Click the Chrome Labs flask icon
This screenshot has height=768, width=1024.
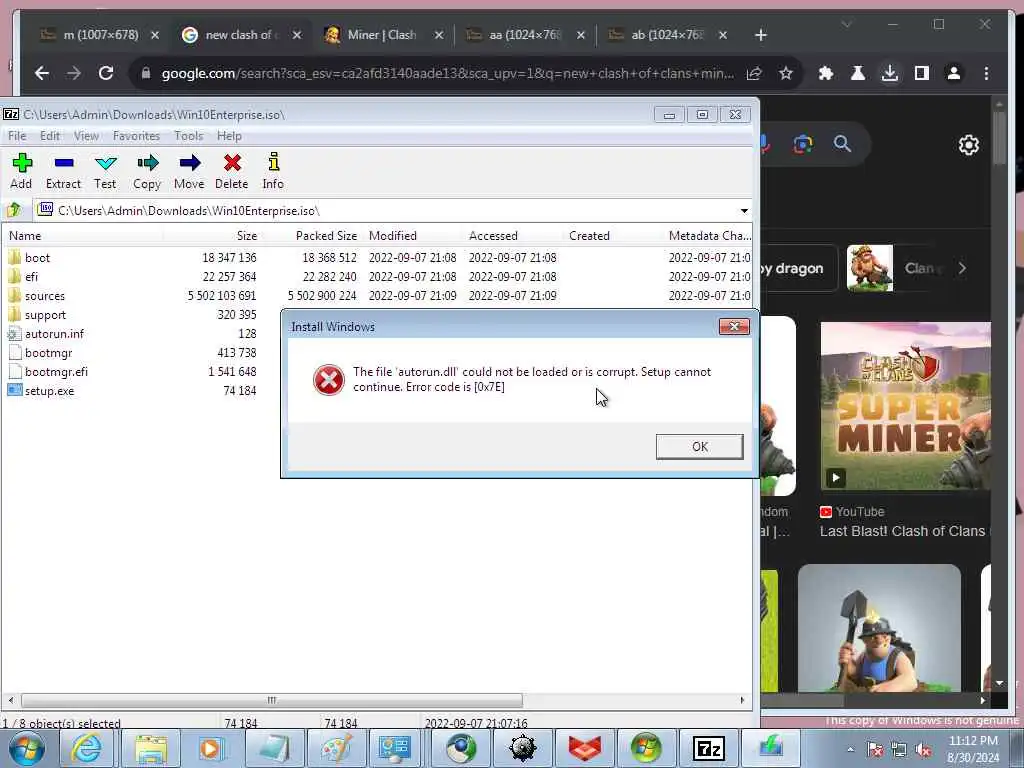point(857,73)
